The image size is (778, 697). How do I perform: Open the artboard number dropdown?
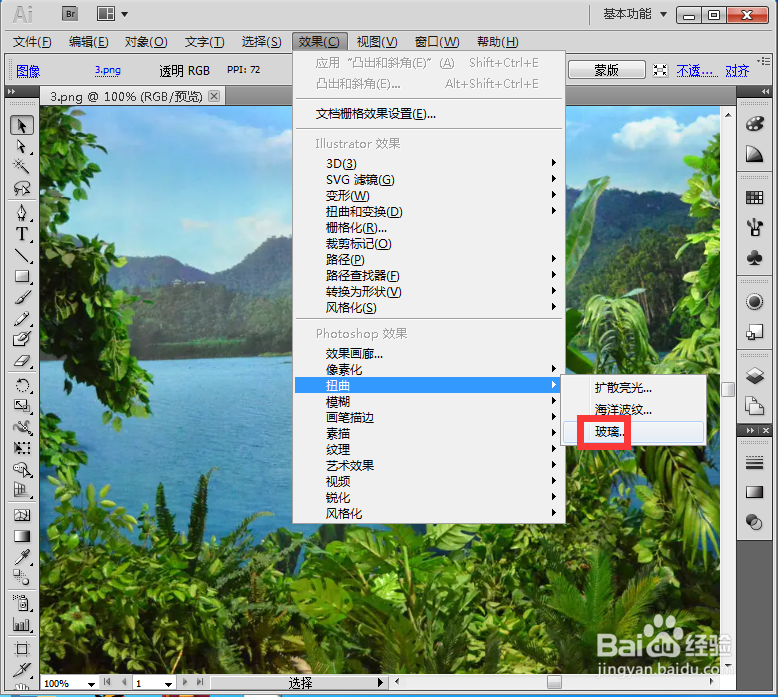tap(168, 684)
